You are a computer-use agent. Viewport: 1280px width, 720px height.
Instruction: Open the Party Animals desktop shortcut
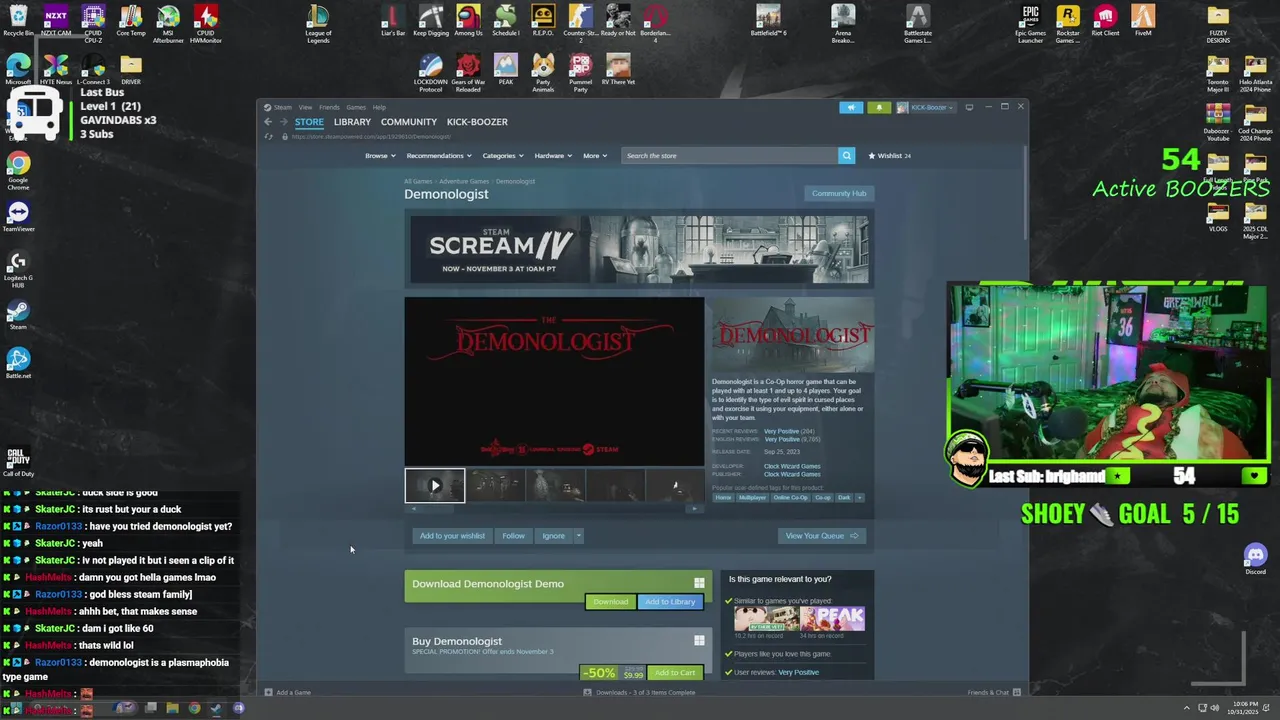pos(543,73)
